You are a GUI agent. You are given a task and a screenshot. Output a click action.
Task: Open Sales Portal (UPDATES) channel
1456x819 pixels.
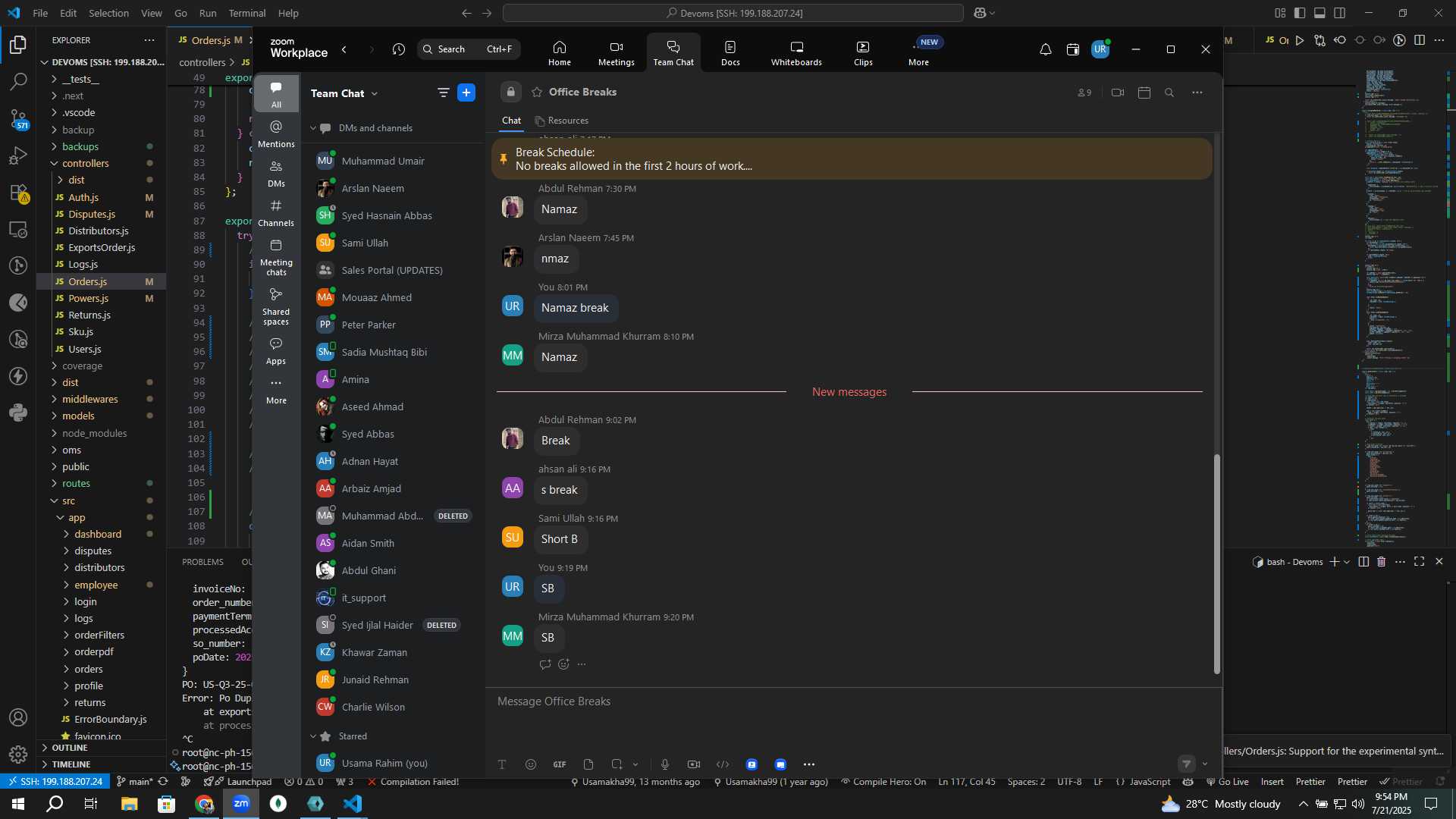coord(393,270)
